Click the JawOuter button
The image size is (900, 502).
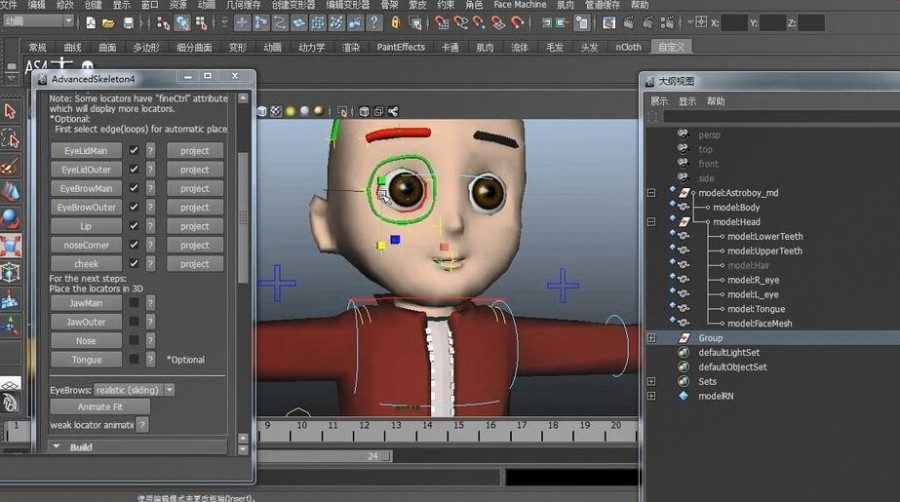[x=86, y=322]
